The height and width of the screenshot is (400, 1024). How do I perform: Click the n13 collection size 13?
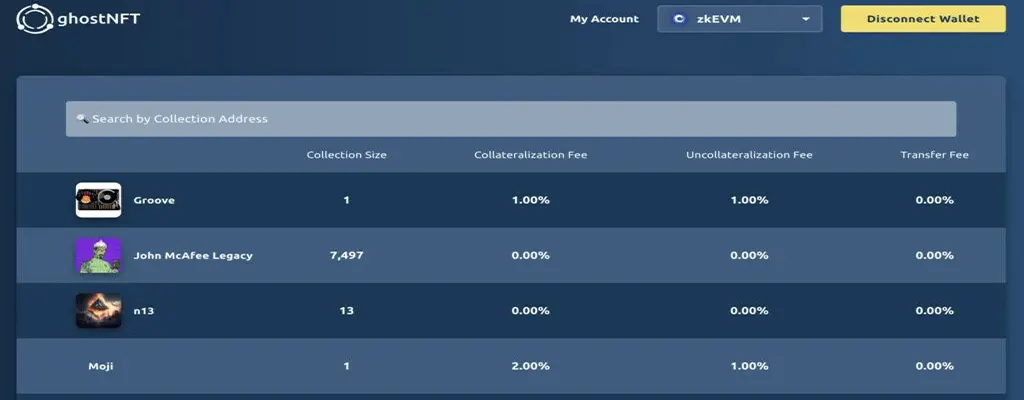click(x=347, y=311)
